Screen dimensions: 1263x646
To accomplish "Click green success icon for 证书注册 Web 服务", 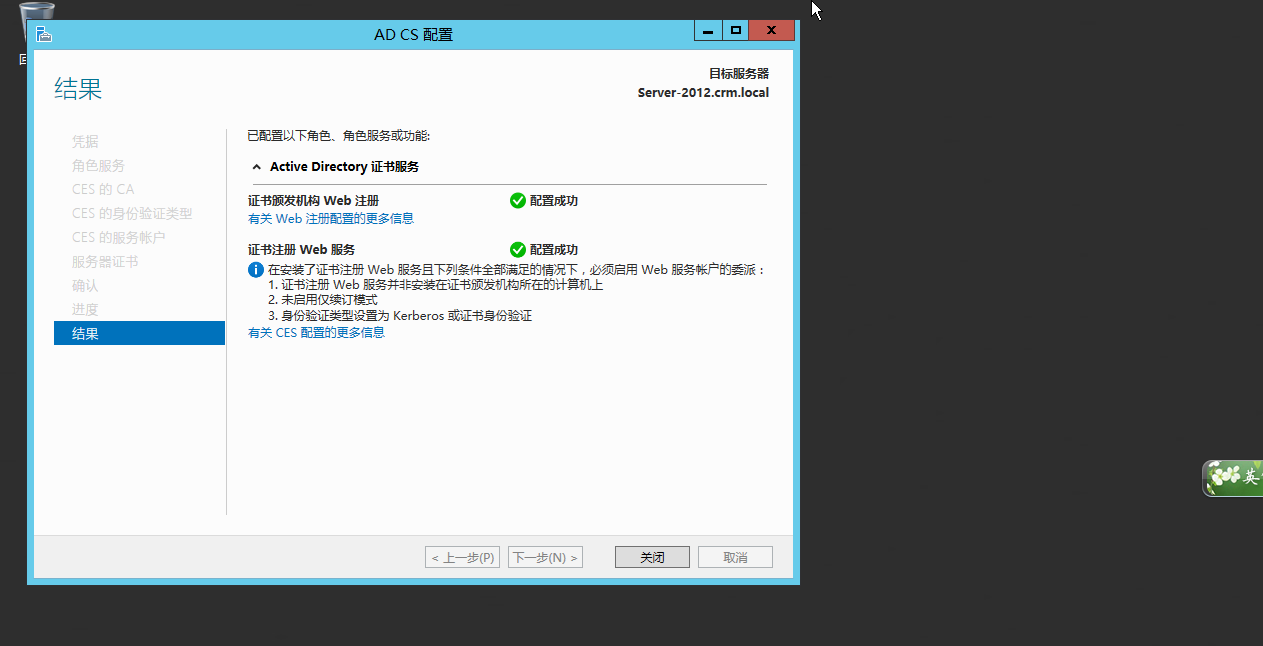I will (x=518, y=249).
